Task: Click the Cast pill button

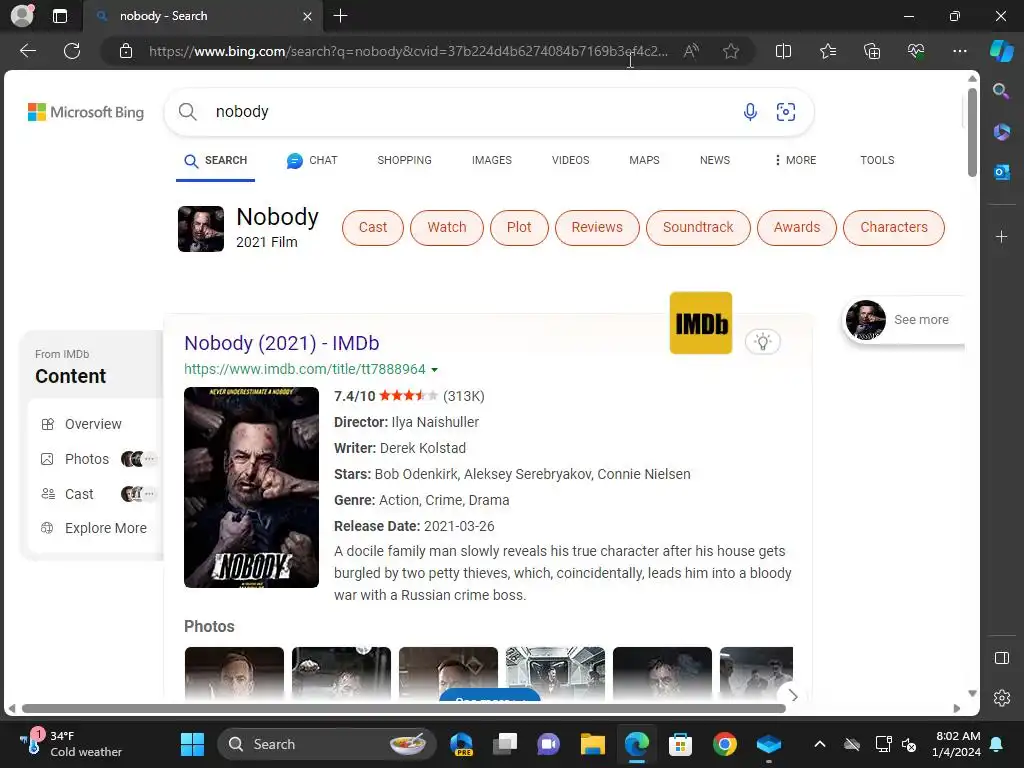Action: pos(373,227)
